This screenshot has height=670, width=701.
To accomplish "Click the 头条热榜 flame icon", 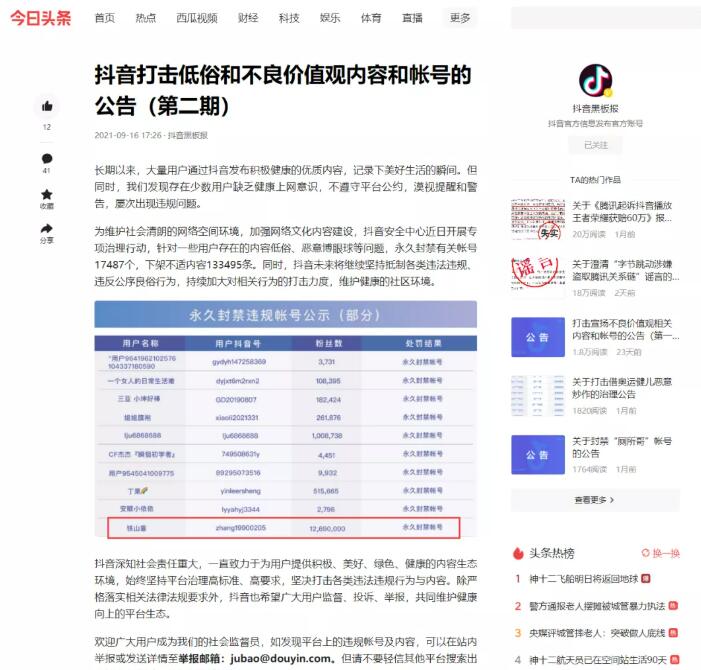I will click(518, 553).
